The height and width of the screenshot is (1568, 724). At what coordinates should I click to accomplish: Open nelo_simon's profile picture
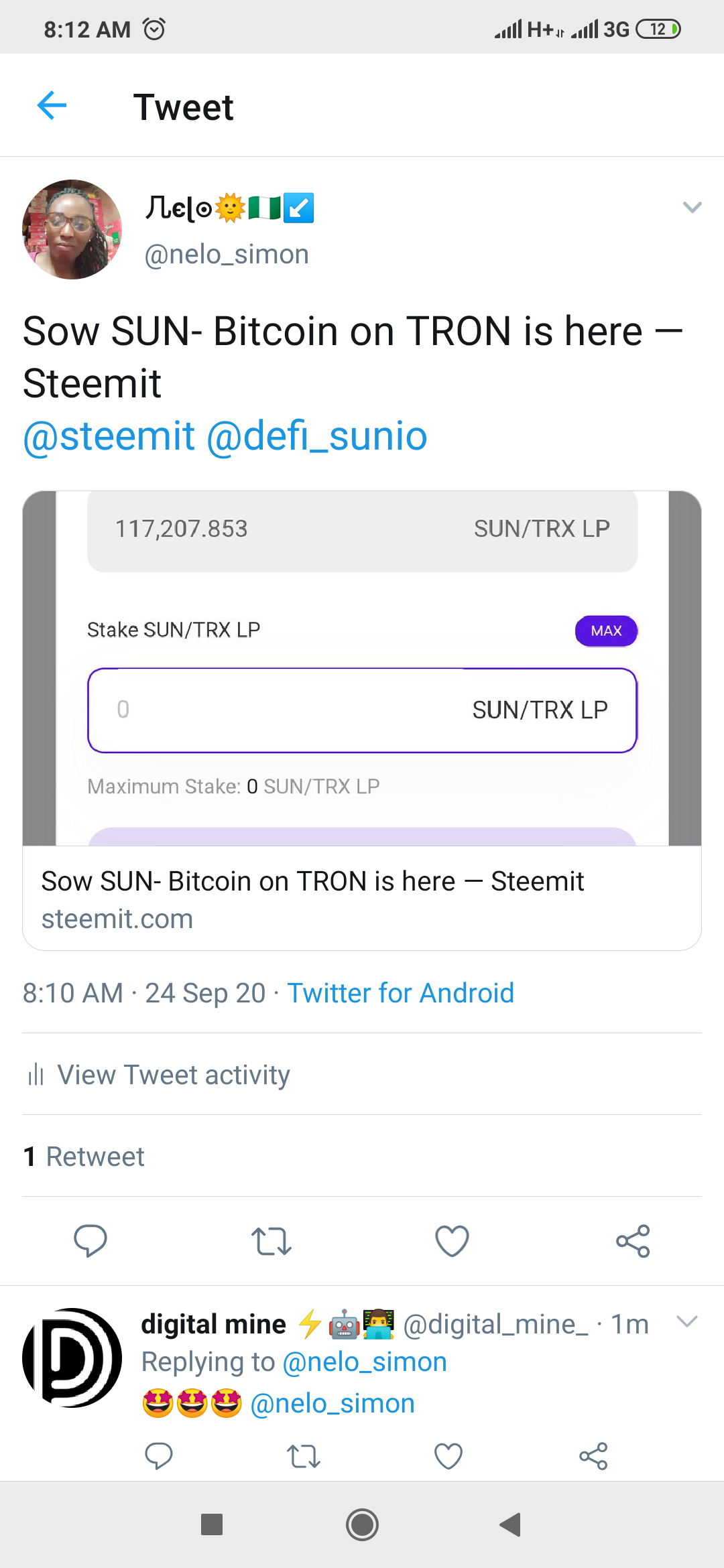pyautogui.click(x=72, y=229)
